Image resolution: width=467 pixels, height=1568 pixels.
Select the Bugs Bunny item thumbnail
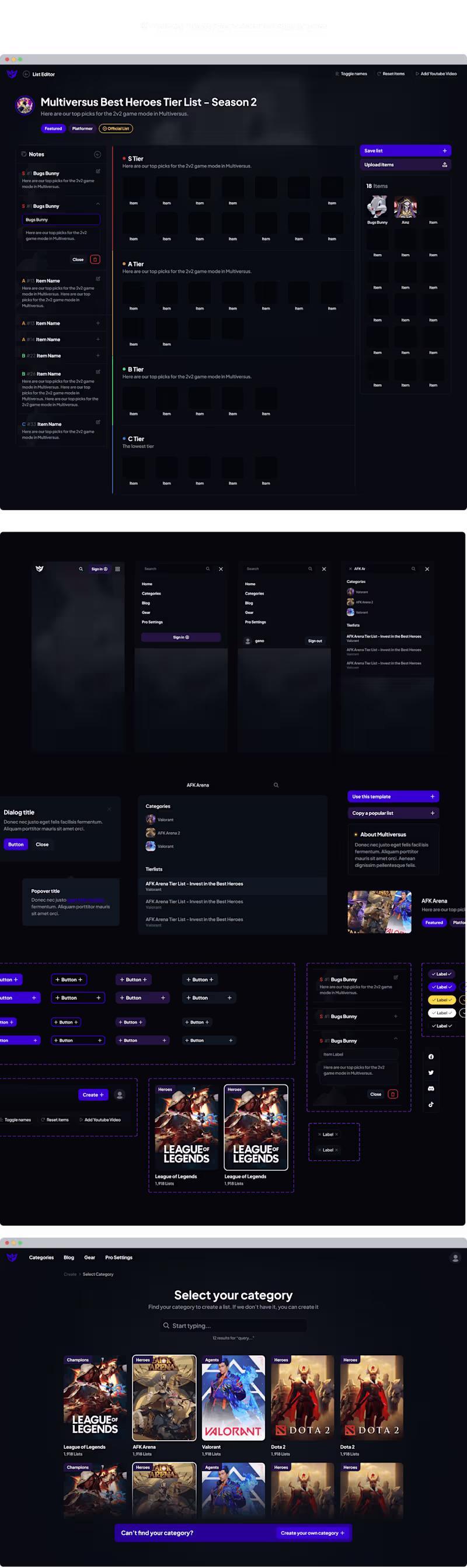pyautogui.click(x=377, y=207)
